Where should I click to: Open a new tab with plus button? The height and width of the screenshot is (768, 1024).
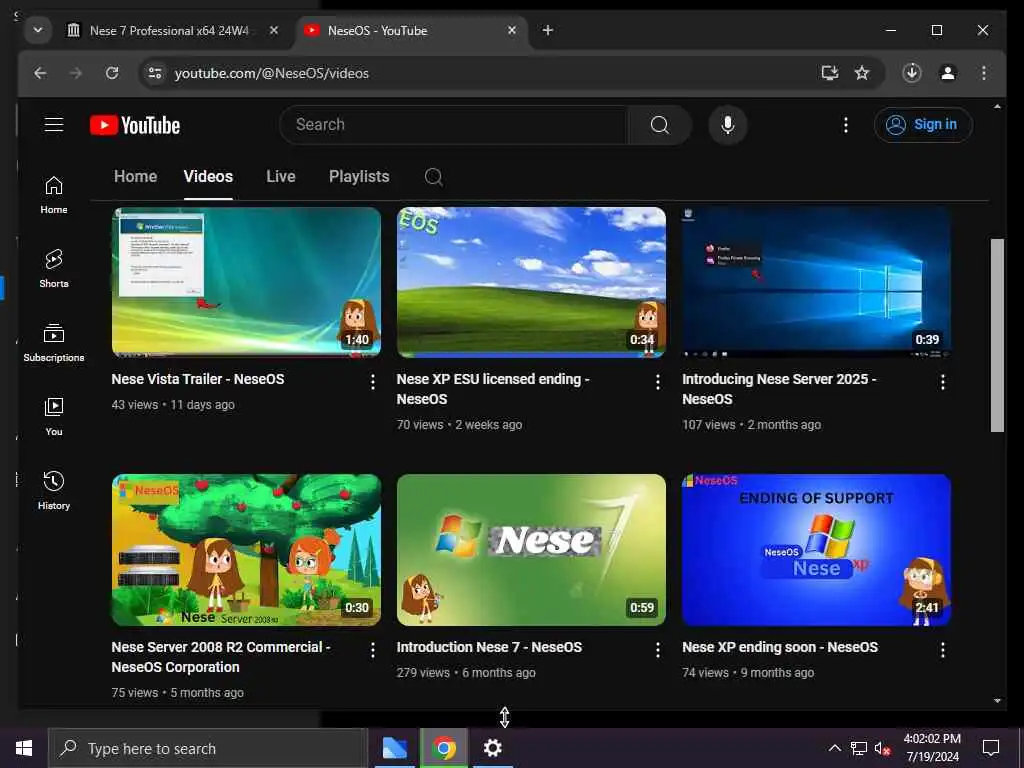(x=548, y=30)
